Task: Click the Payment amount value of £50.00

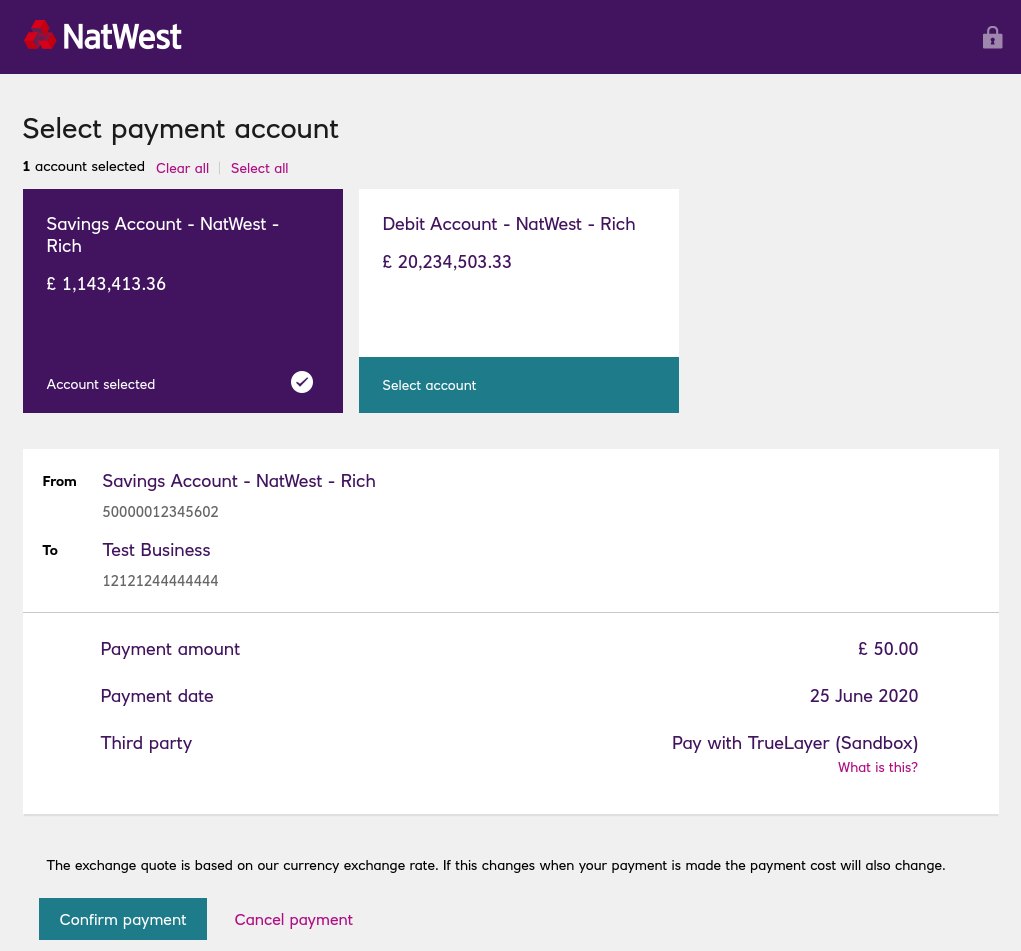Action: (x=888, y=649)
